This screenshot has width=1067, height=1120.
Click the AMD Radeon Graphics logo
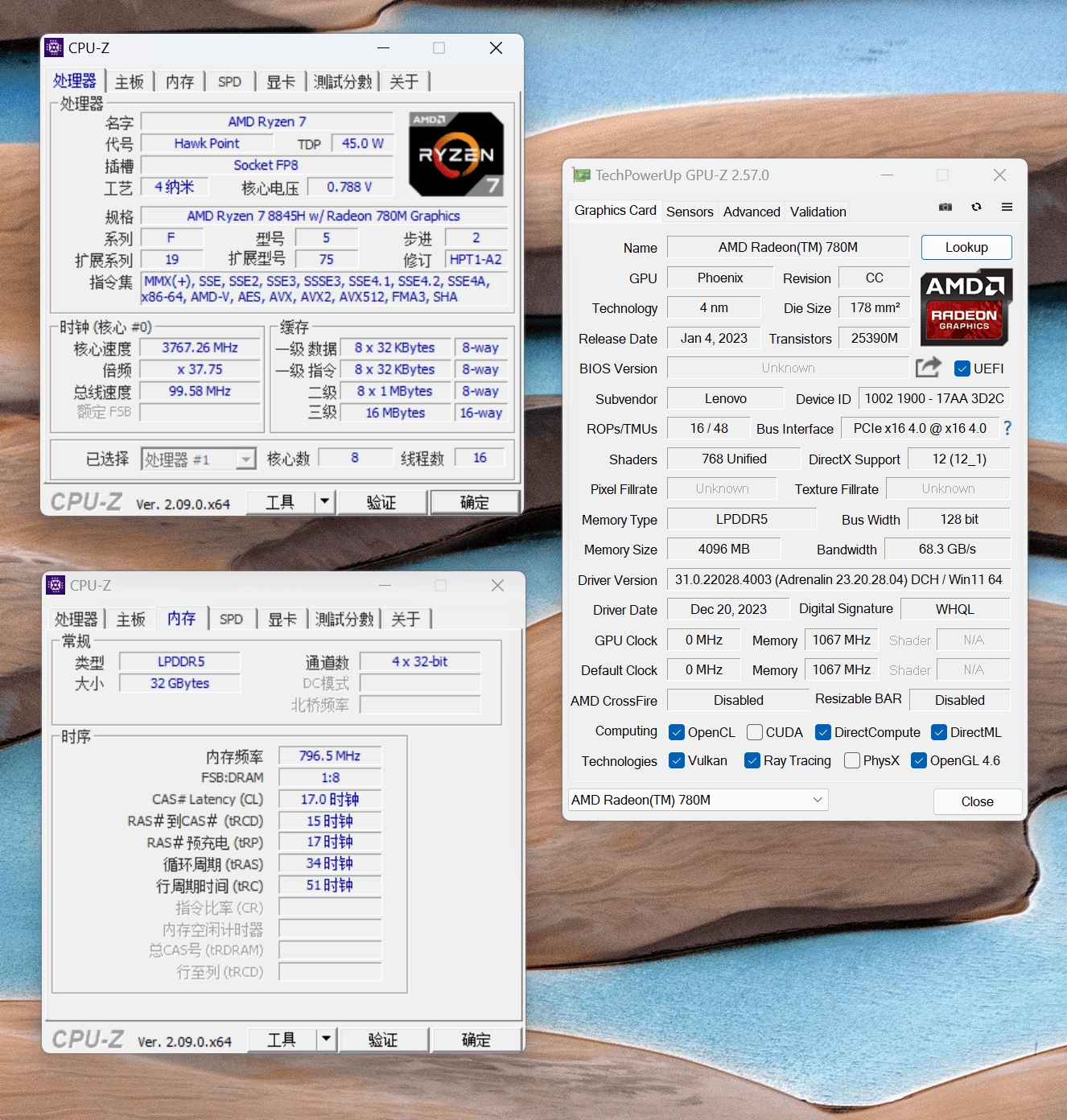tap(966, 307)
